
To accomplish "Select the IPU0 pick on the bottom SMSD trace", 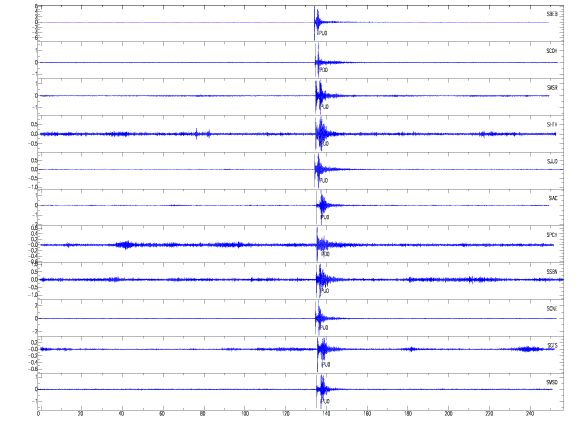I will tap(325, 401).
